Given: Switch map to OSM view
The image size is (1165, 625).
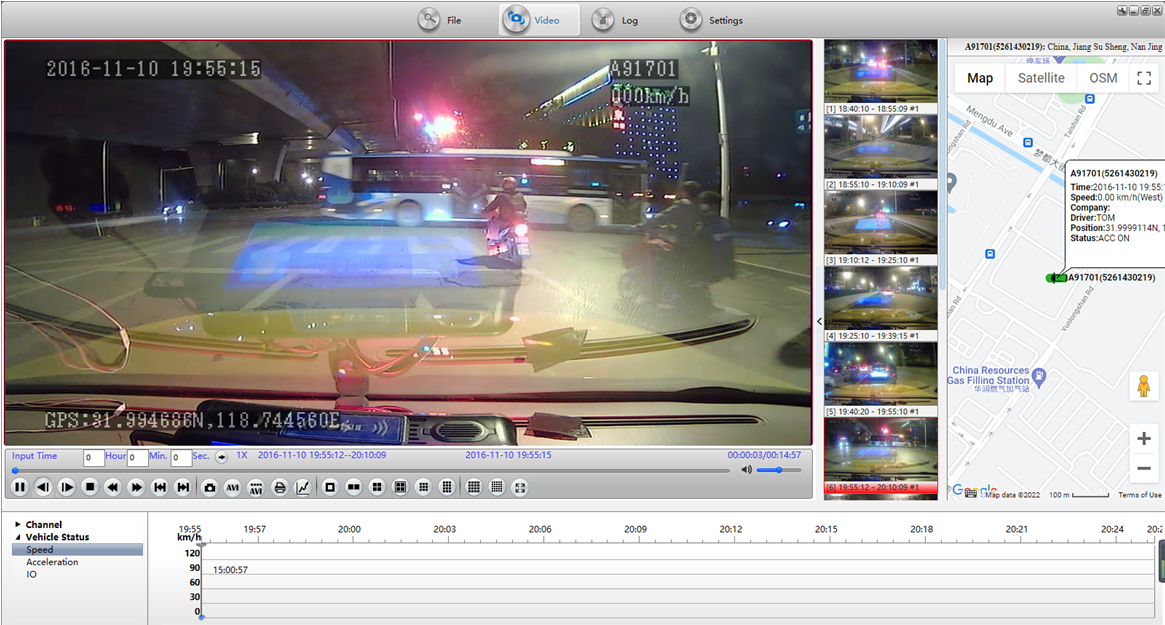Looking at the screenshot, I should [x=1103, y=78].
